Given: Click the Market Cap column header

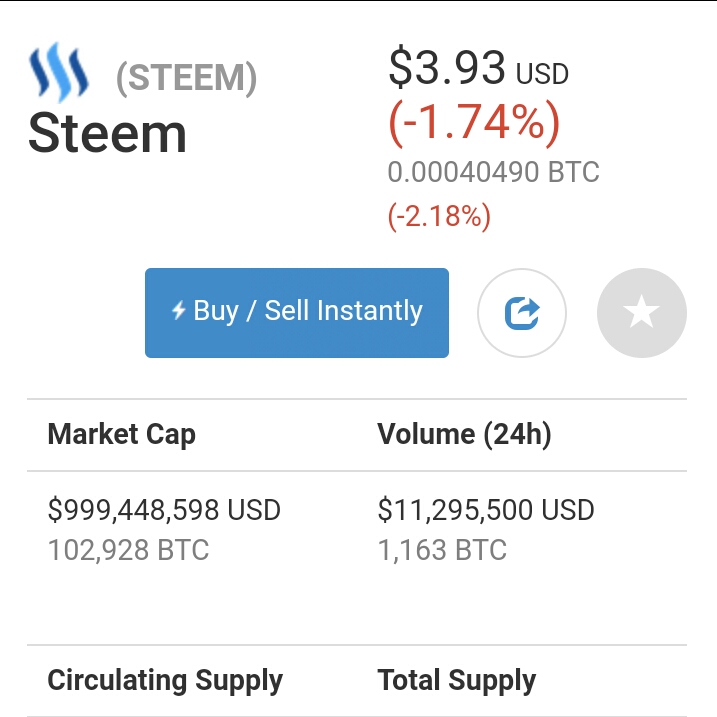Looking at the screenshot, I should [x=121, y=434].
